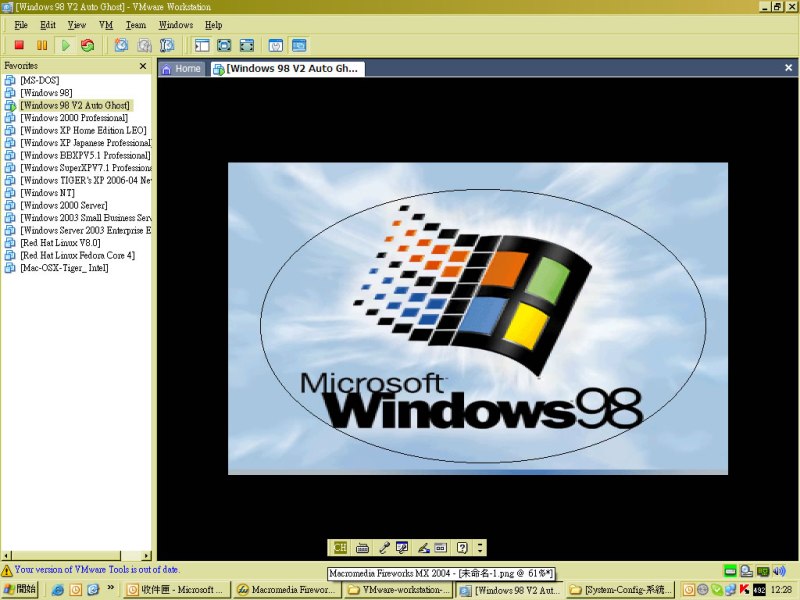Select [Windows XP Home Edition LEO]
The image size is (800, 600).
pyautogui.click(x=83, y=131)
